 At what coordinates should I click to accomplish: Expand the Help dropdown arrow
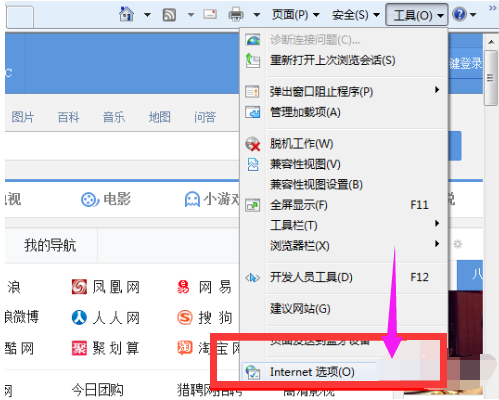[472, 15]
